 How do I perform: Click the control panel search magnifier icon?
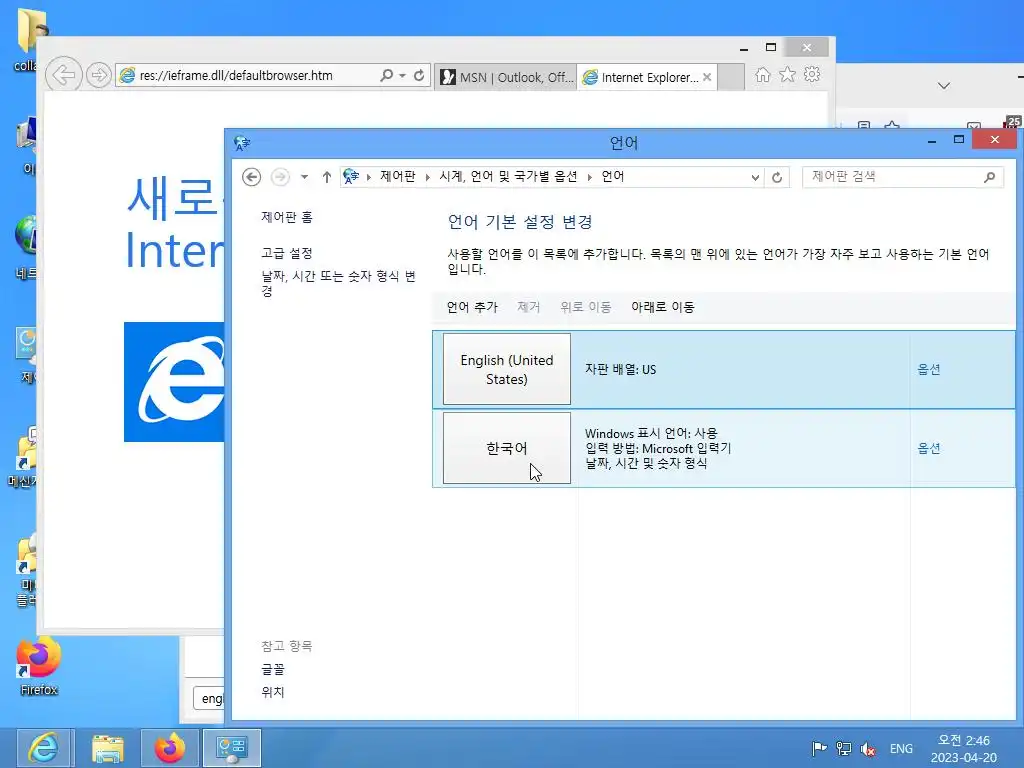click(990, 177)
